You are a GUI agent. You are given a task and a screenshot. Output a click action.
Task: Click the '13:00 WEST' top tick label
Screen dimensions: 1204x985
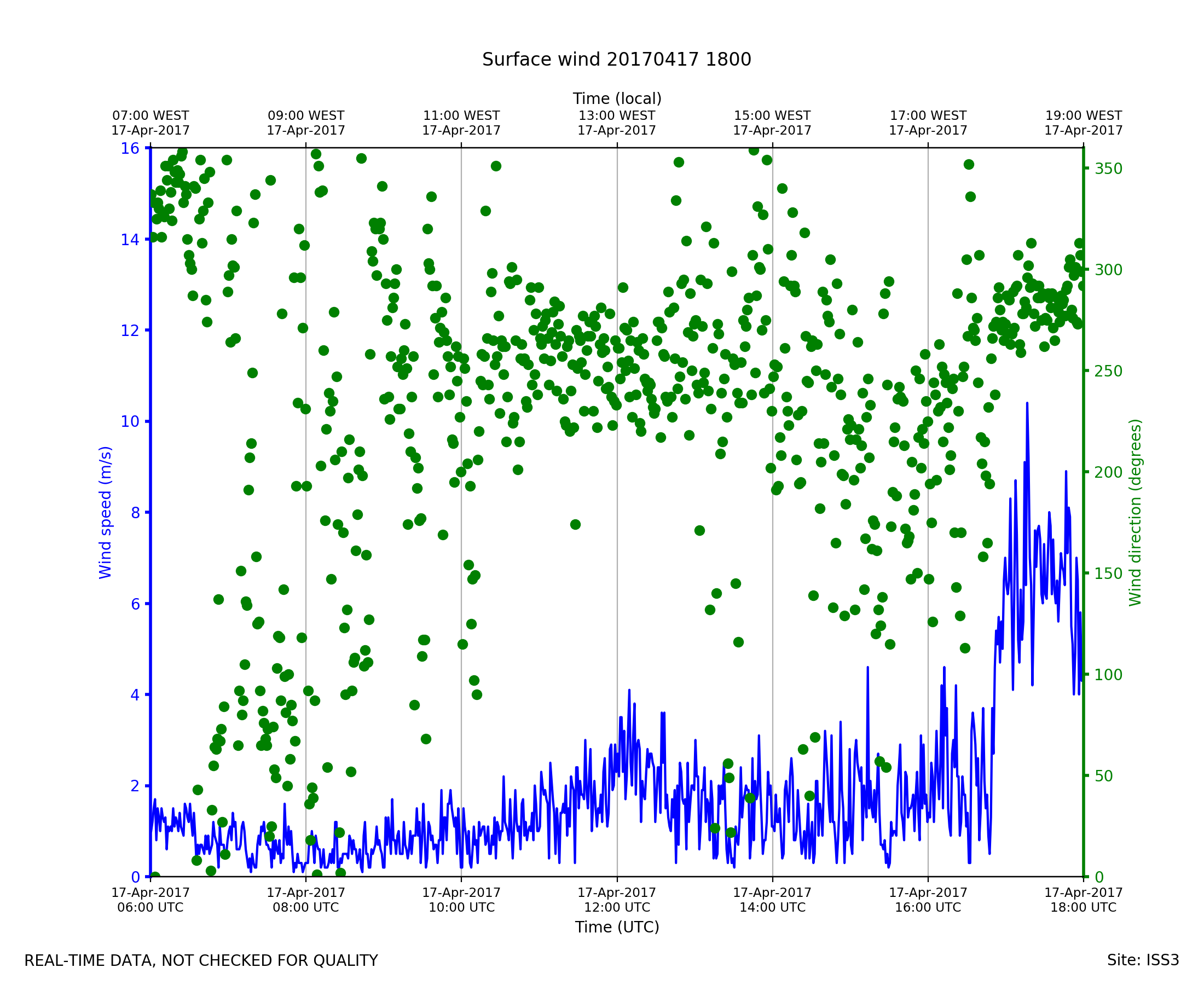pos(617,116)
